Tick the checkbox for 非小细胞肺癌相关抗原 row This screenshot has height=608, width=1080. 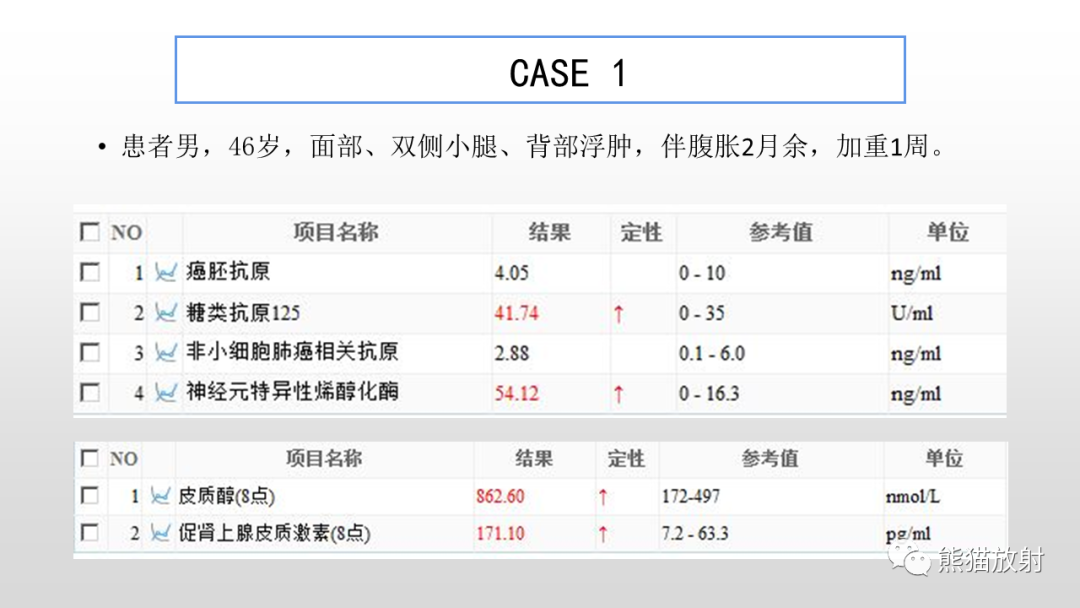(90, 353)
